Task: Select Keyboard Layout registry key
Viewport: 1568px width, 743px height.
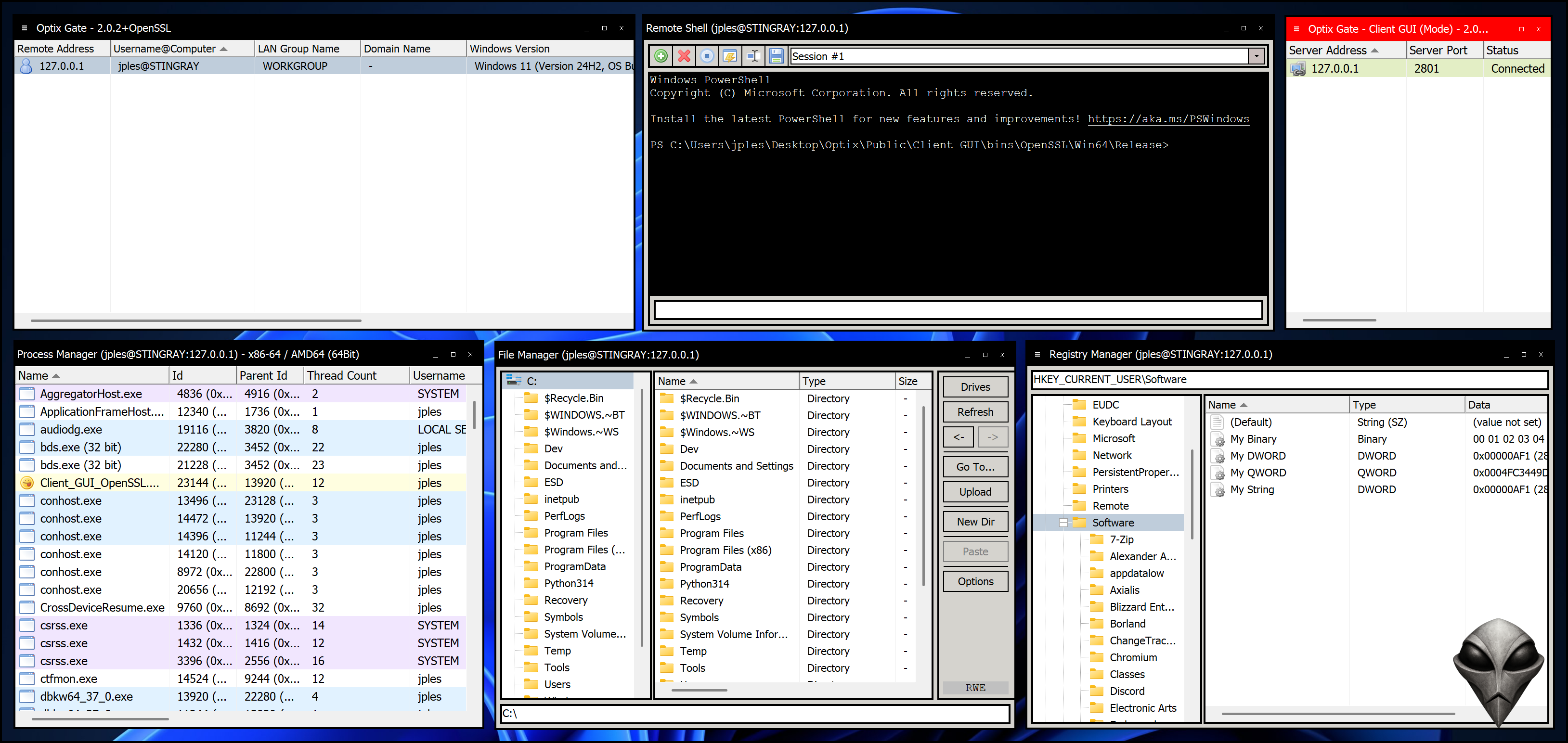Action: (1131, 422)
